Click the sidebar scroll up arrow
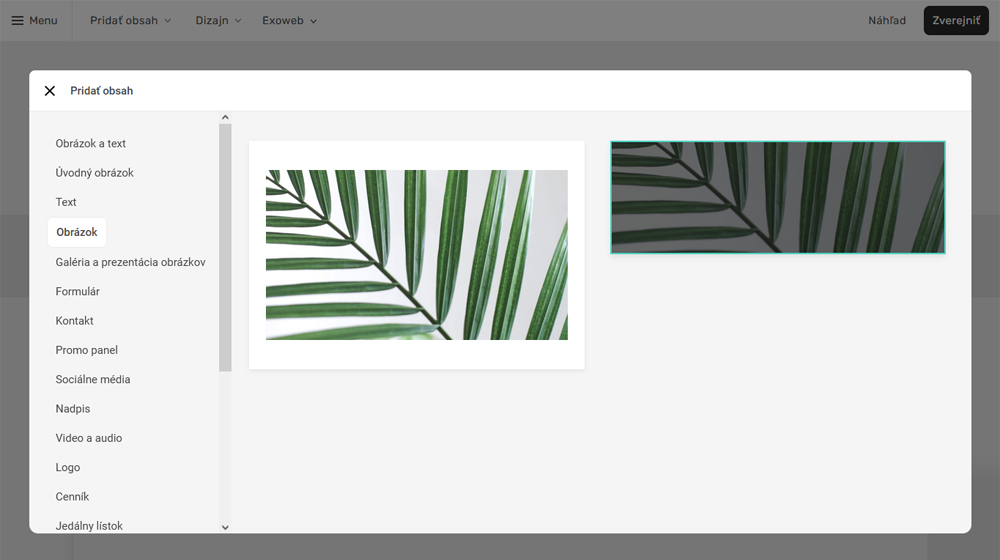Screen dimensions: 1000x560 tap(225, 117)
